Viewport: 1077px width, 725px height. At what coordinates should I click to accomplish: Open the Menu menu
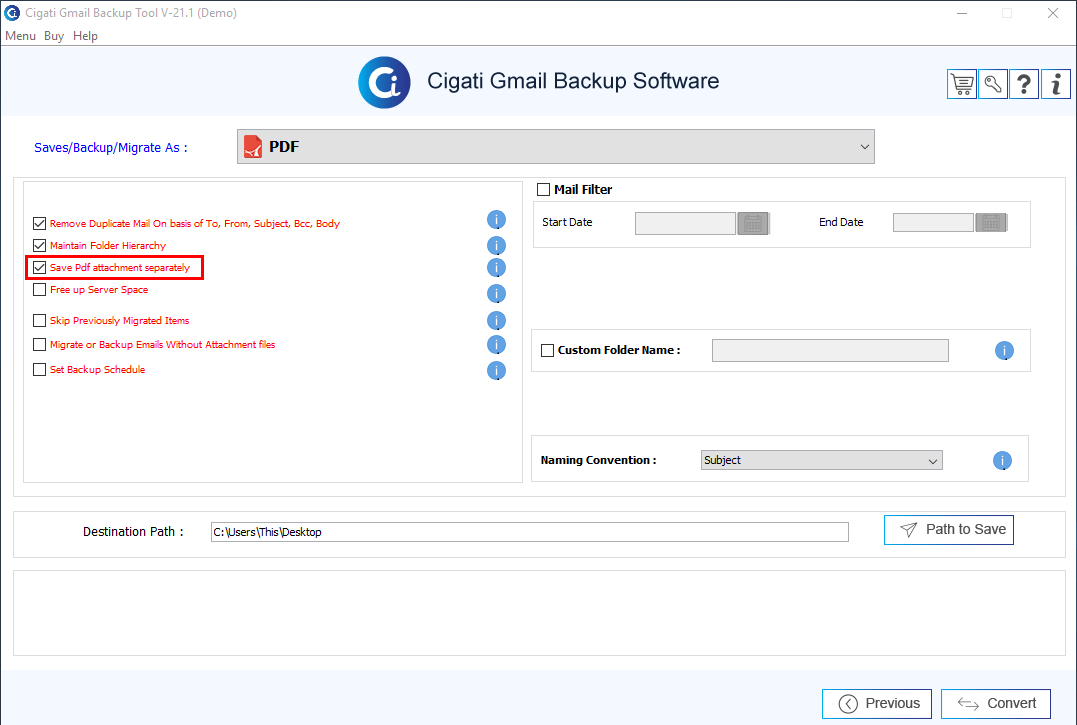pos(20,36)
